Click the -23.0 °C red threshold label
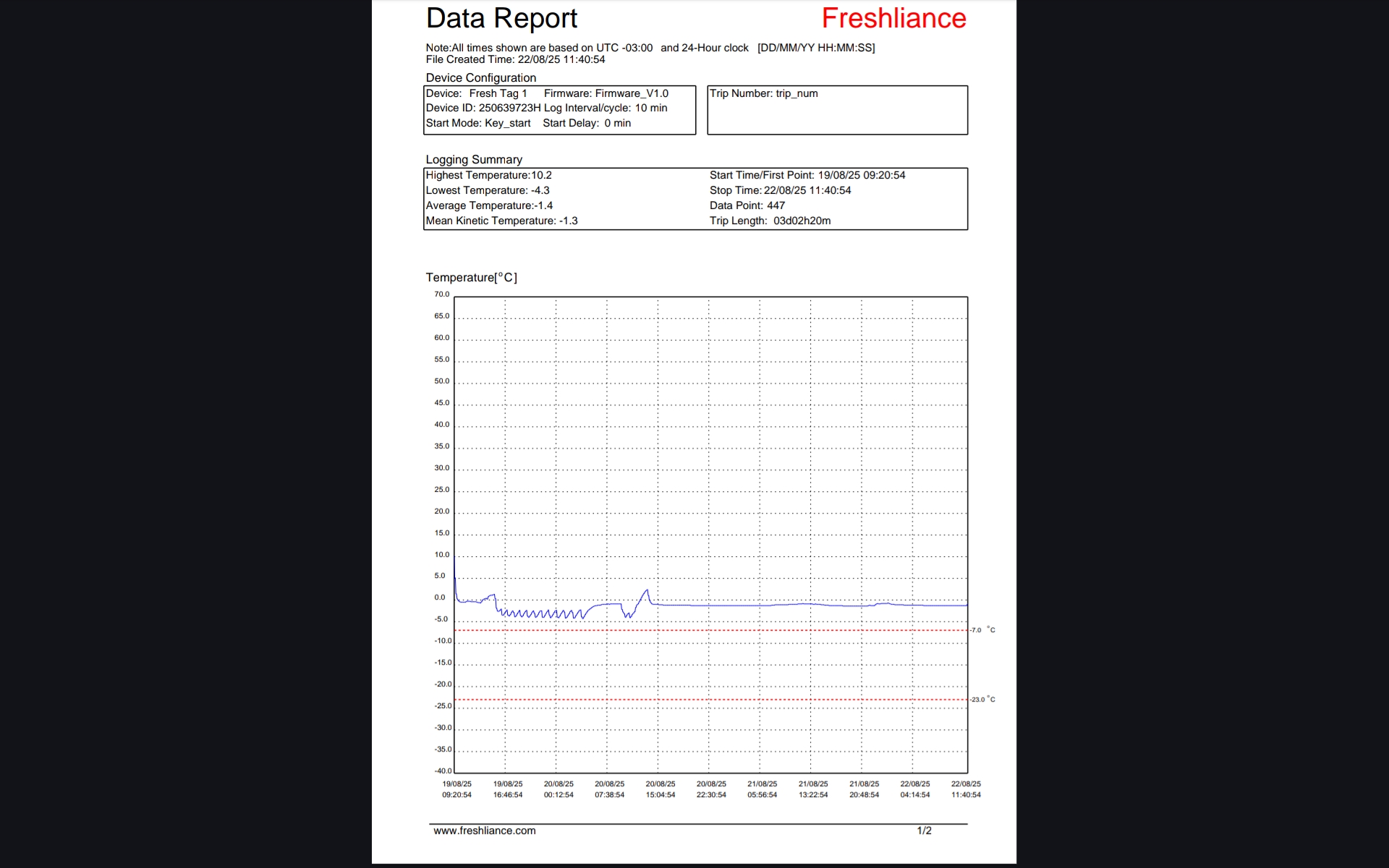This screenshot has height=868, width=1389. pyautogui.click(x=982, y=699)
